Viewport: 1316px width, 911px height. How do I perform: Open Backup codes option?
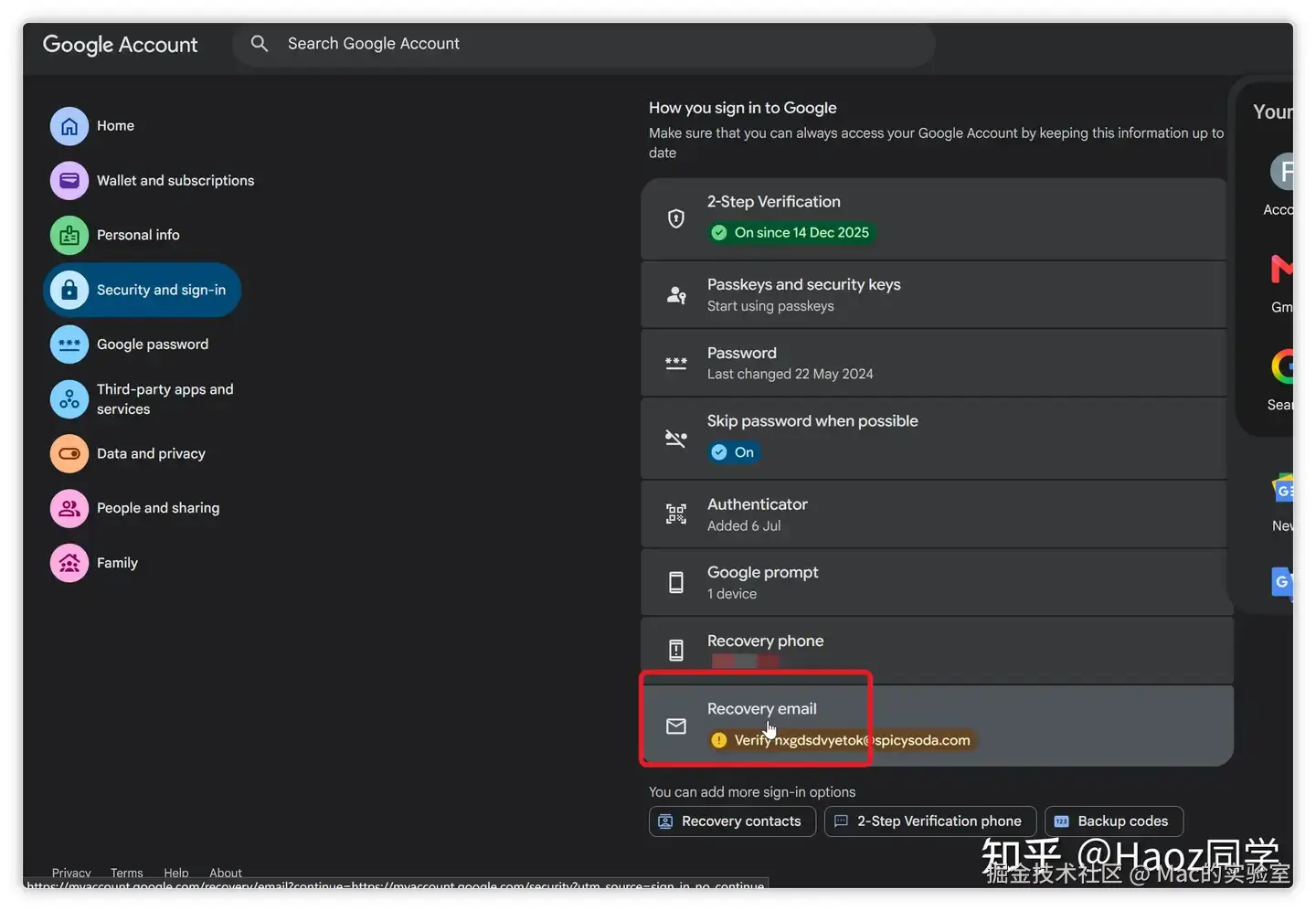tap(1114, 821)
